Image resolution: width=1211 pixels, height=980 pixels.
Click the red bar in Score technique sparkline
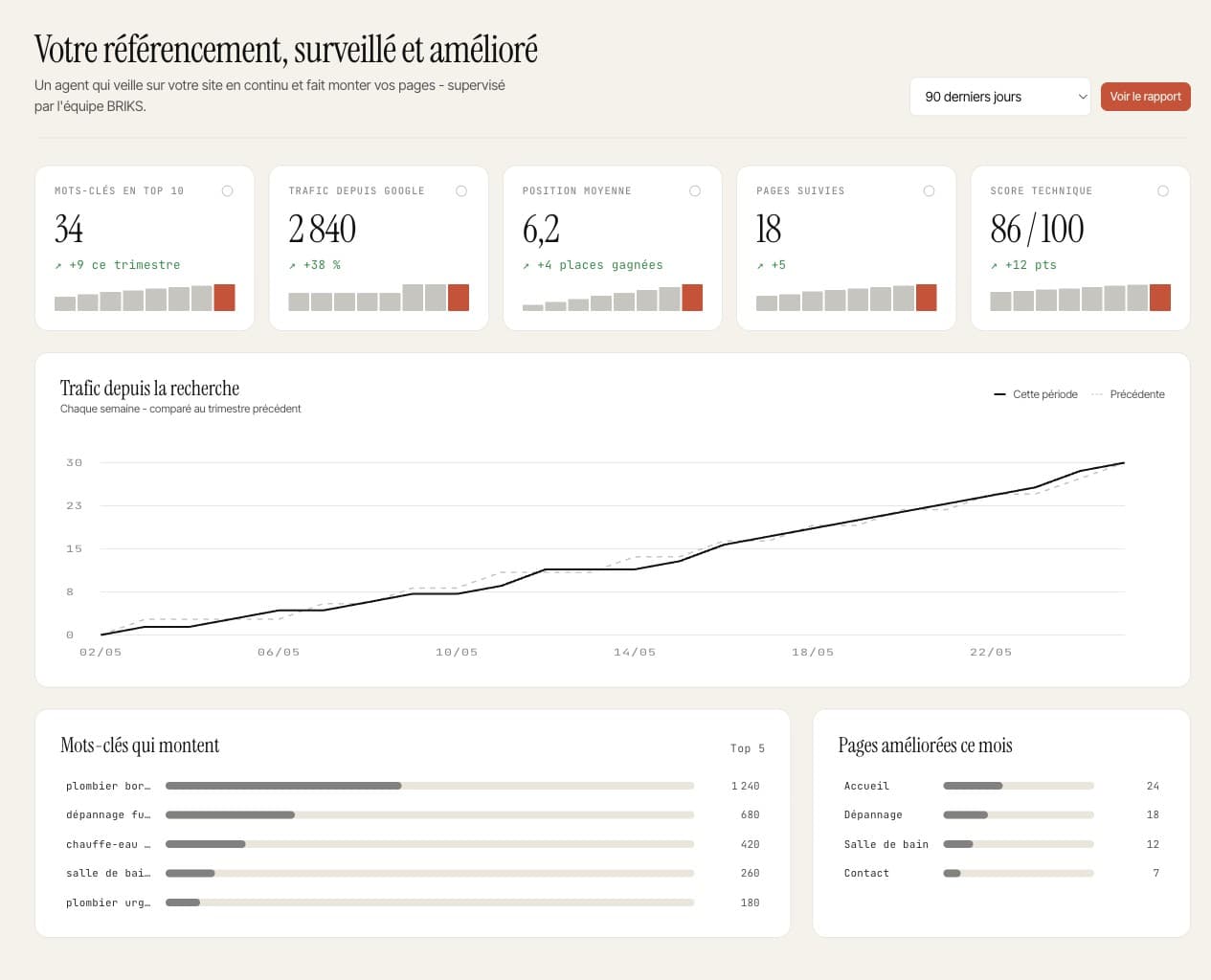point(1160,298)
